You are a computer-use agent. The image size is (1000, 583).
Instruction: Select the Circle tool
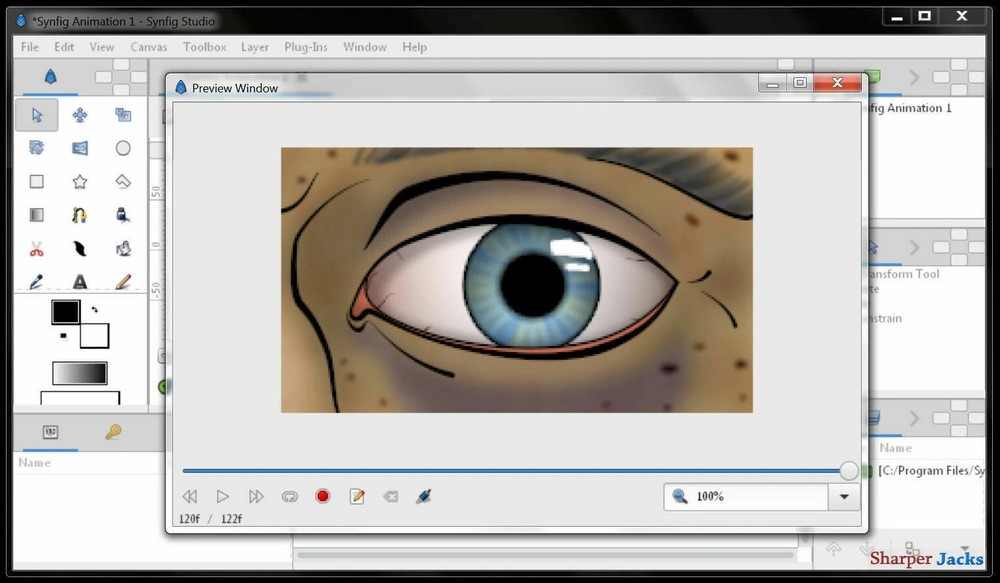click(x=123, y=148)
